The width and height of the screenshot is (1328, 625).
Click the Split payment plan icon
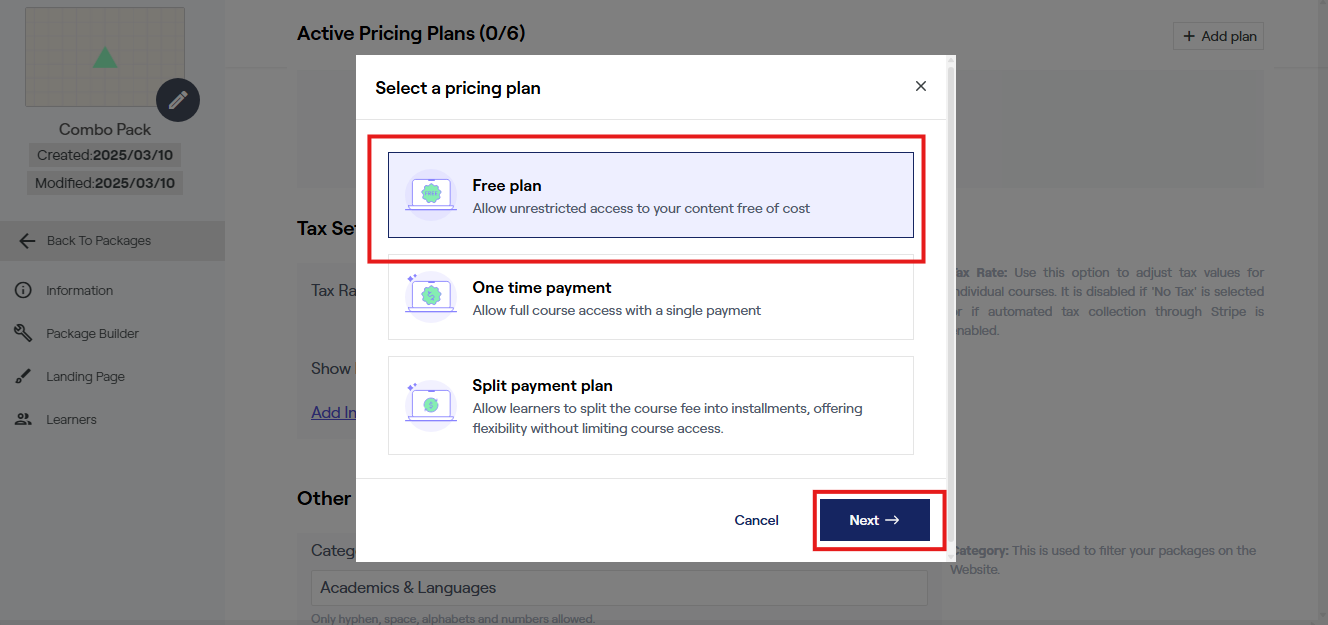431,404
